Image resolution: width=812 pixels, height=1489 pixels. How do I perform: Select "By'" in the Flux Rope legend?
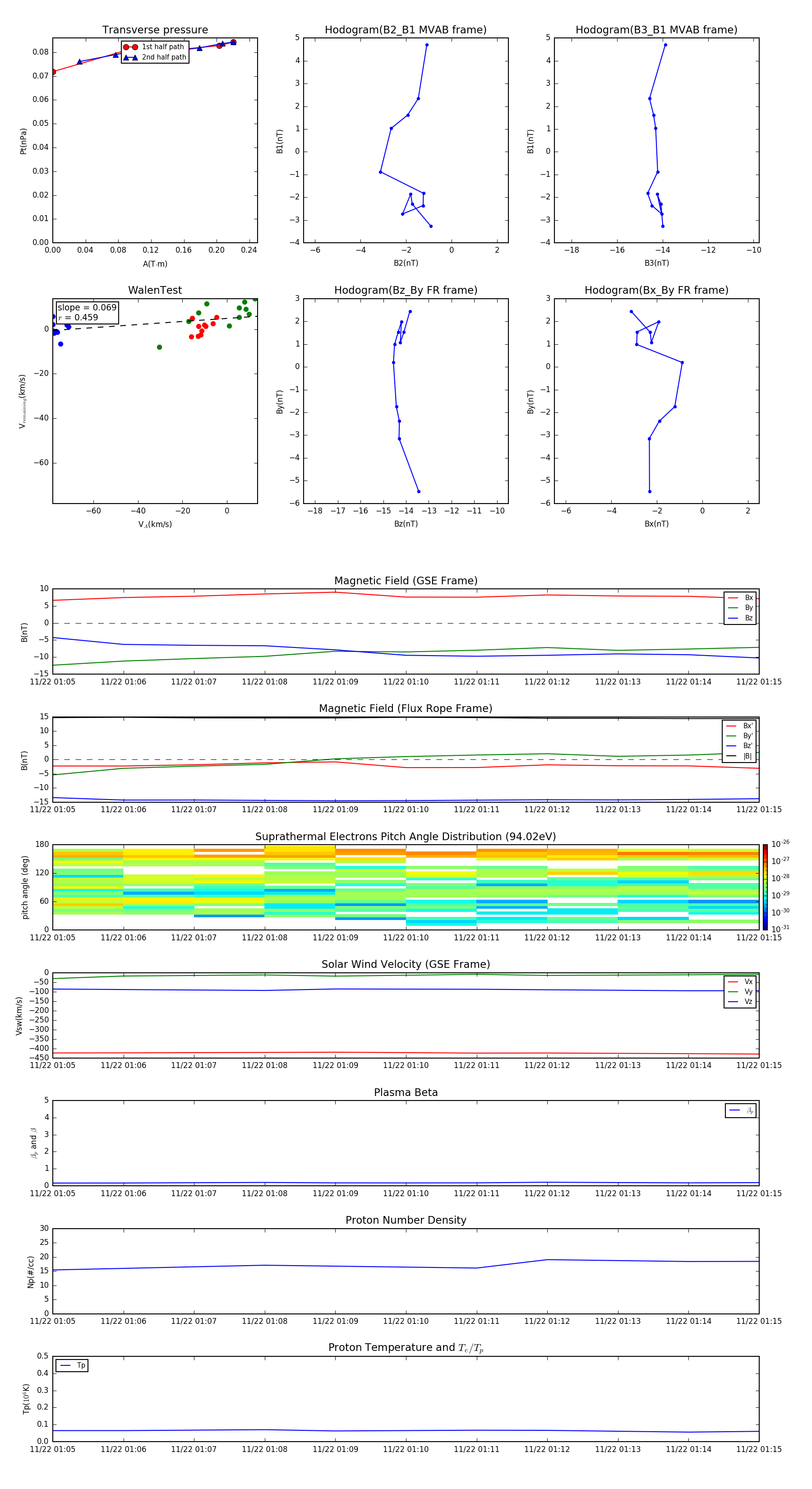point(739,736)
